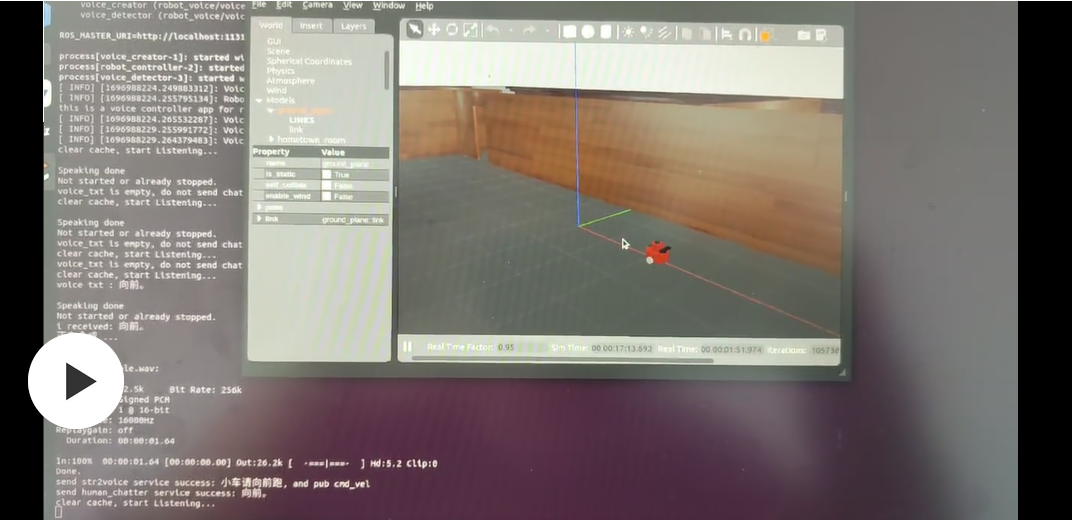Open the Help menu
Viewport: 1072px width, 520px height.
[x=425, y=6]
